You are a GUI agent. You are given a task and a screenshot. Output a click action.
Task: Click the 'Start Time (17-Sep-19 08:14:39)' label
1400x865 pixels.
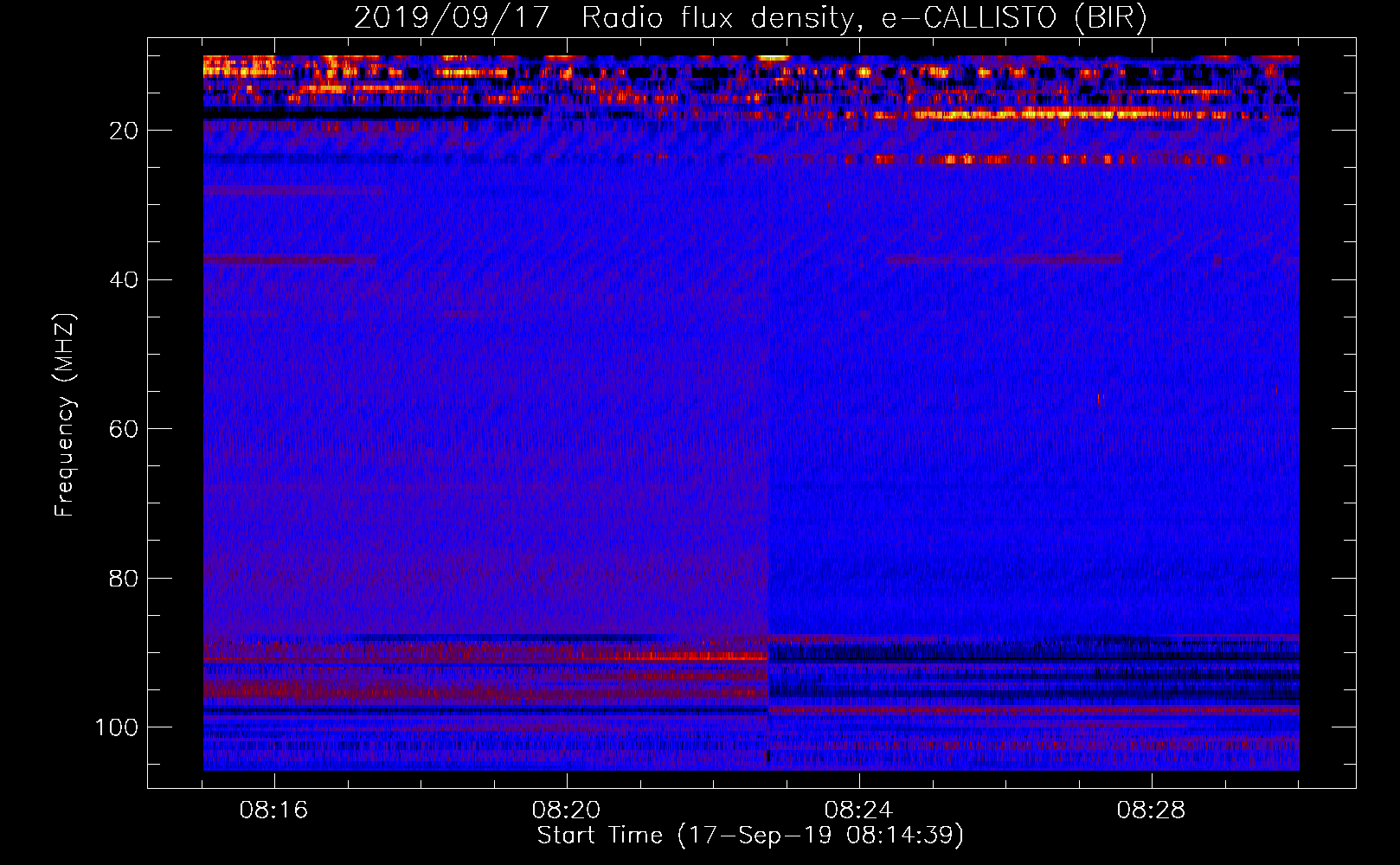pyautogui.click(x=750, y=836)
